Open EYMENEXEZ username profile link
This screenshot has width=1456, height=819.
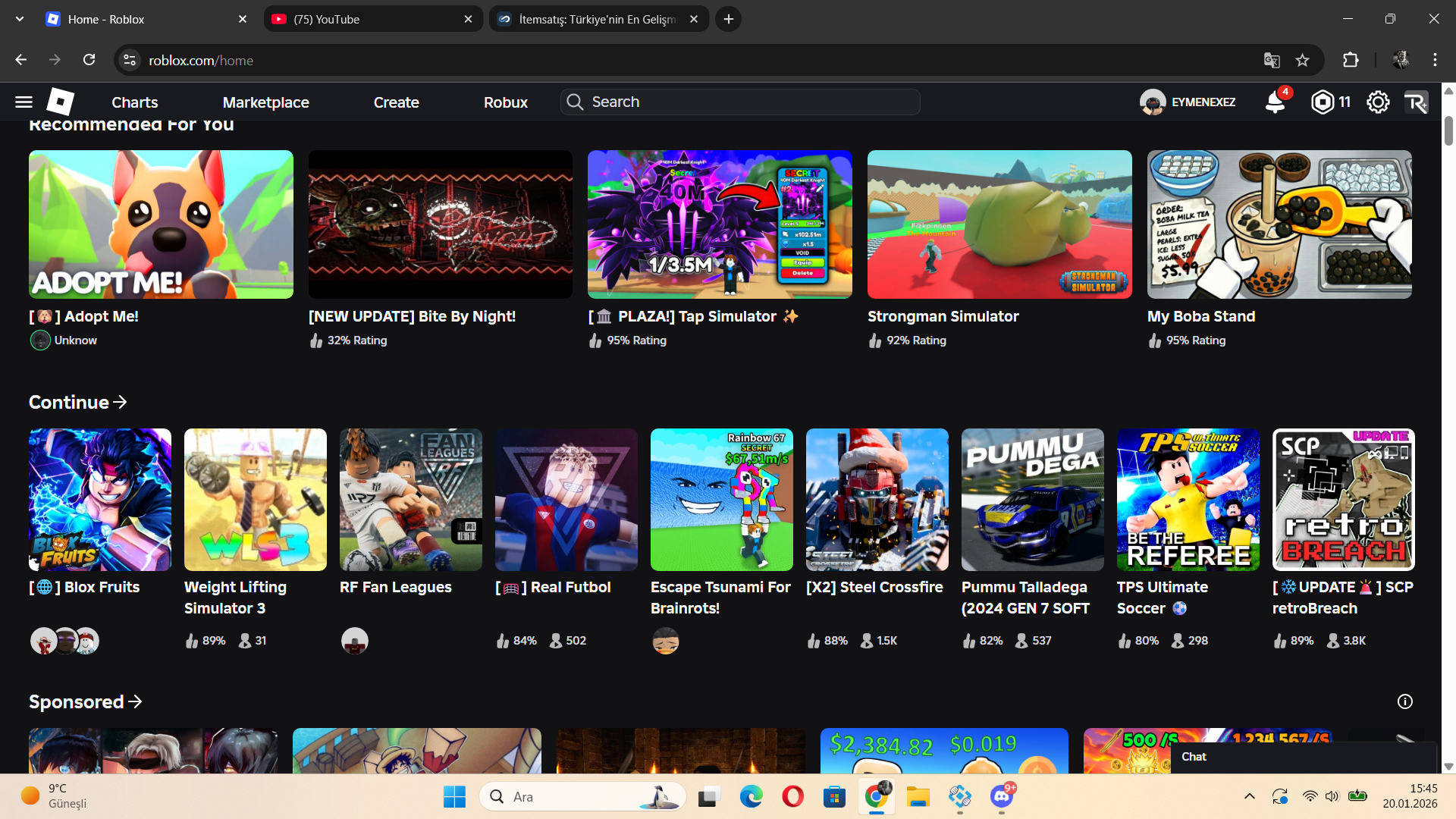click(1203, 102)
